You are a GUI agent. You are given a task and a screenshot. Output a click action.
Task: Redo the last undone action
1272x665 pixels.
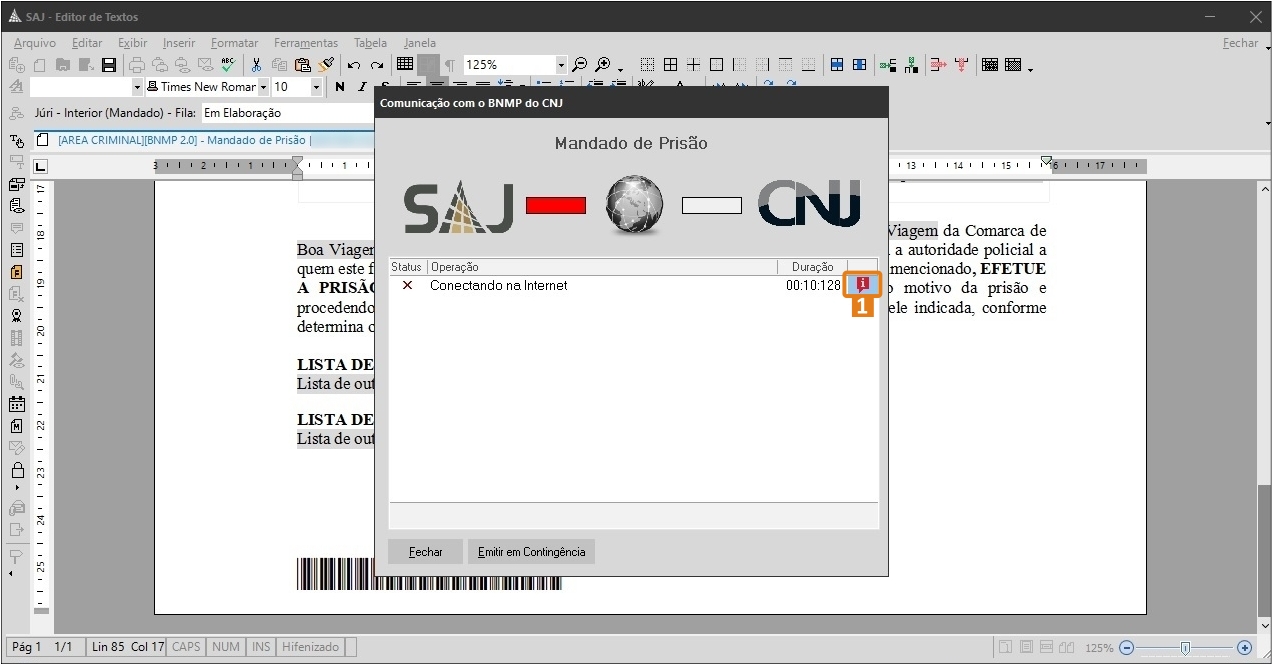point(377,65)
